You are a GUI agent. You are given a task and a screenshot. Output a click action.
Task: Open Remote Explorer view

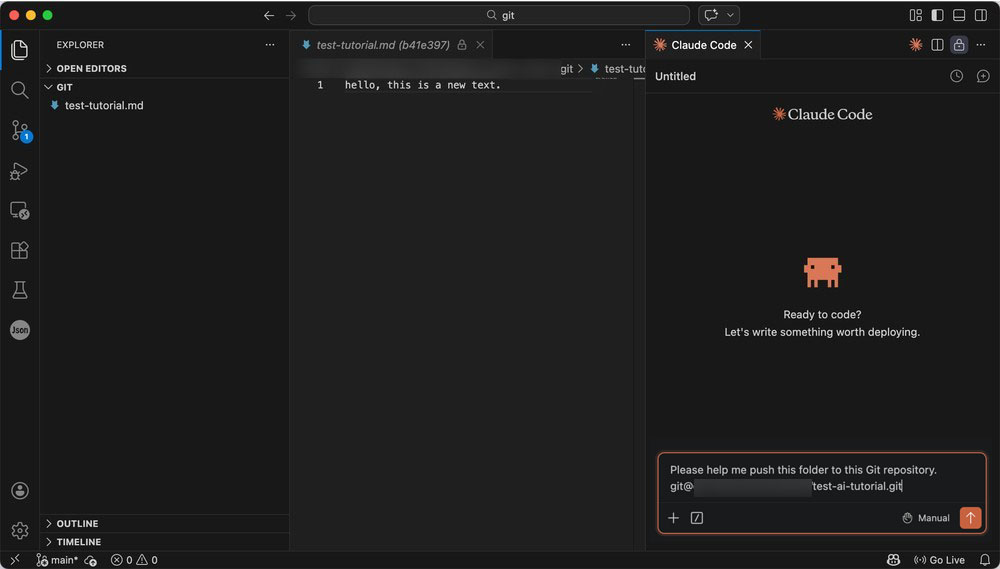pos(19,211)
